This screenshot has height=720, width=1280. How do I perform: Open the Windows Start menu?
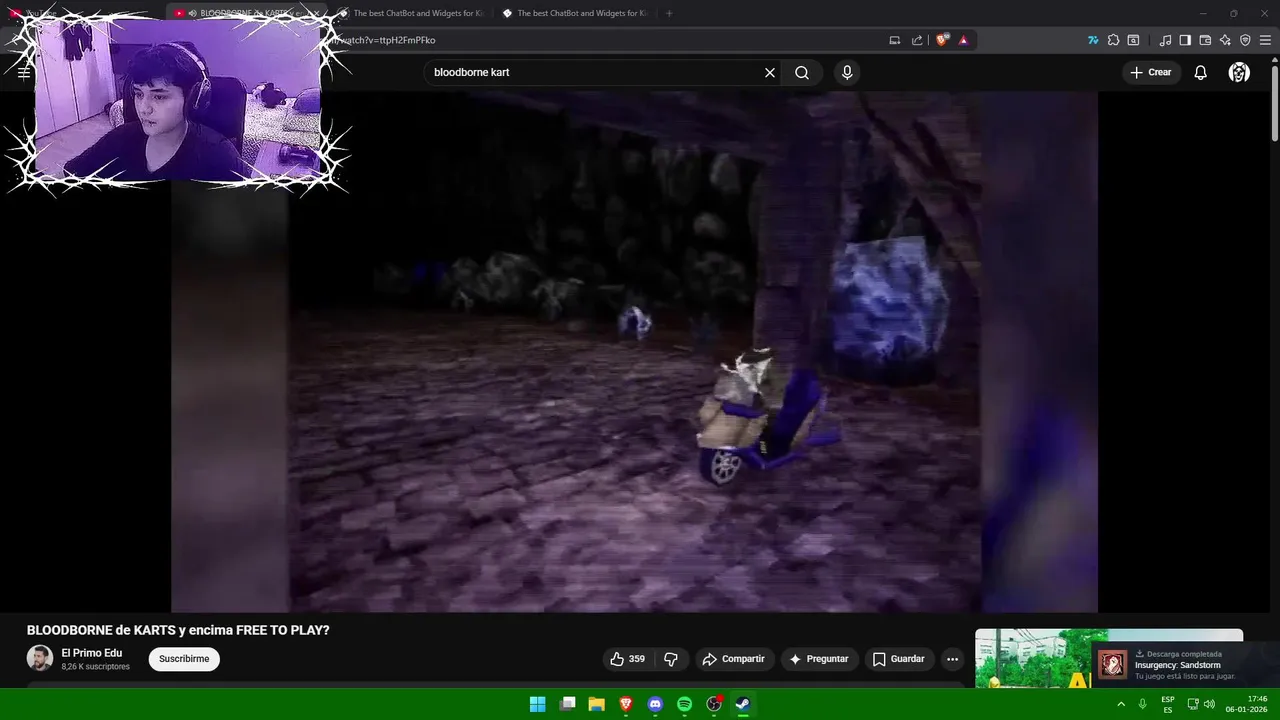[537, 704]
